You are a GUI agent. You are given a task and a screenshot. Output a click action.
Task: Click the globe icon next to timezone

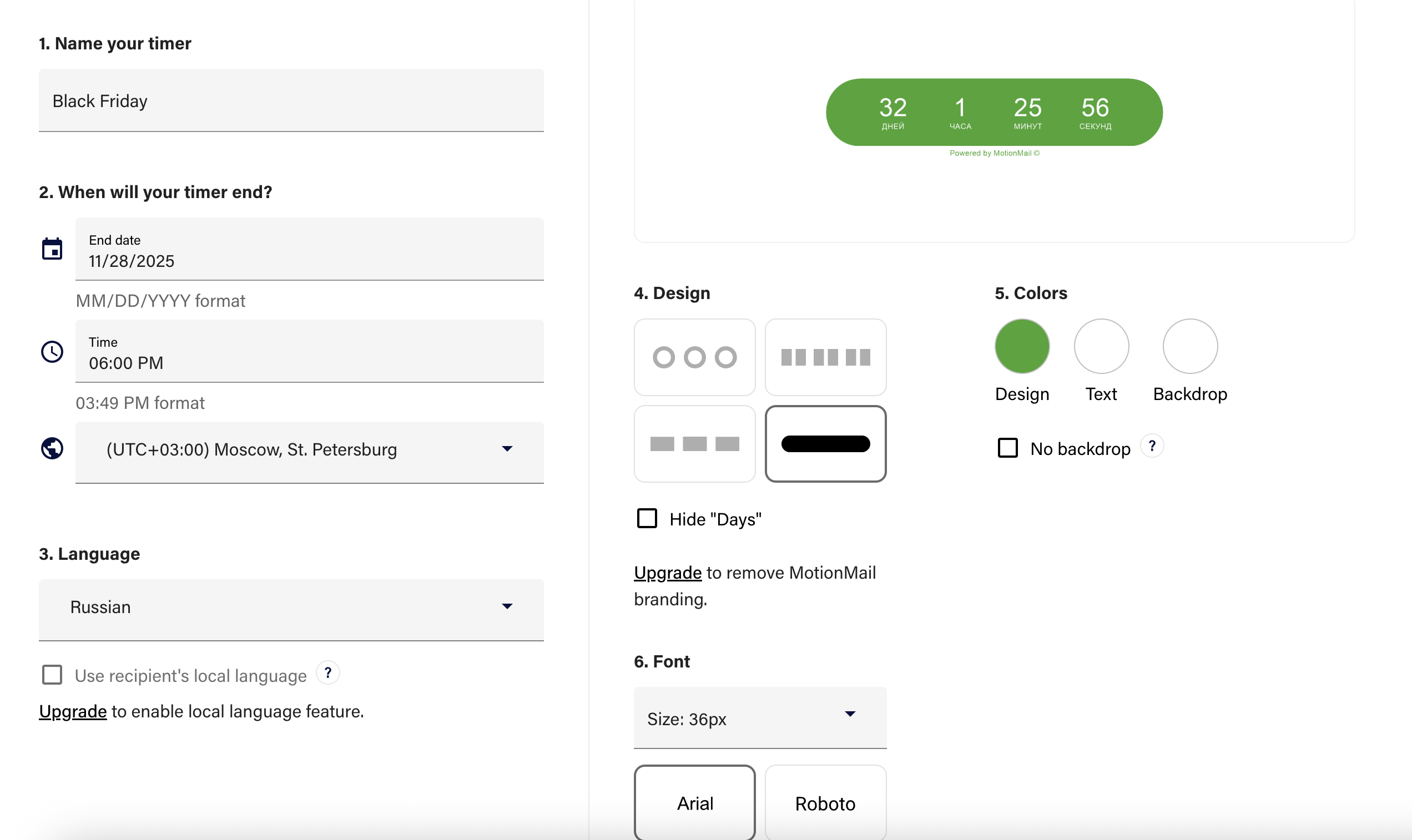(52, 450)
